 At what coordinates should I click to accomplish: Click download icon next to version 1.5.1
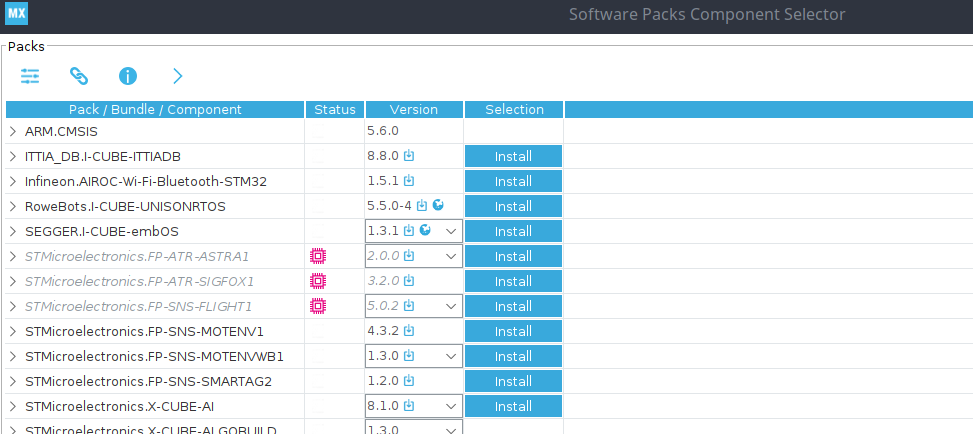coord(409,181)
